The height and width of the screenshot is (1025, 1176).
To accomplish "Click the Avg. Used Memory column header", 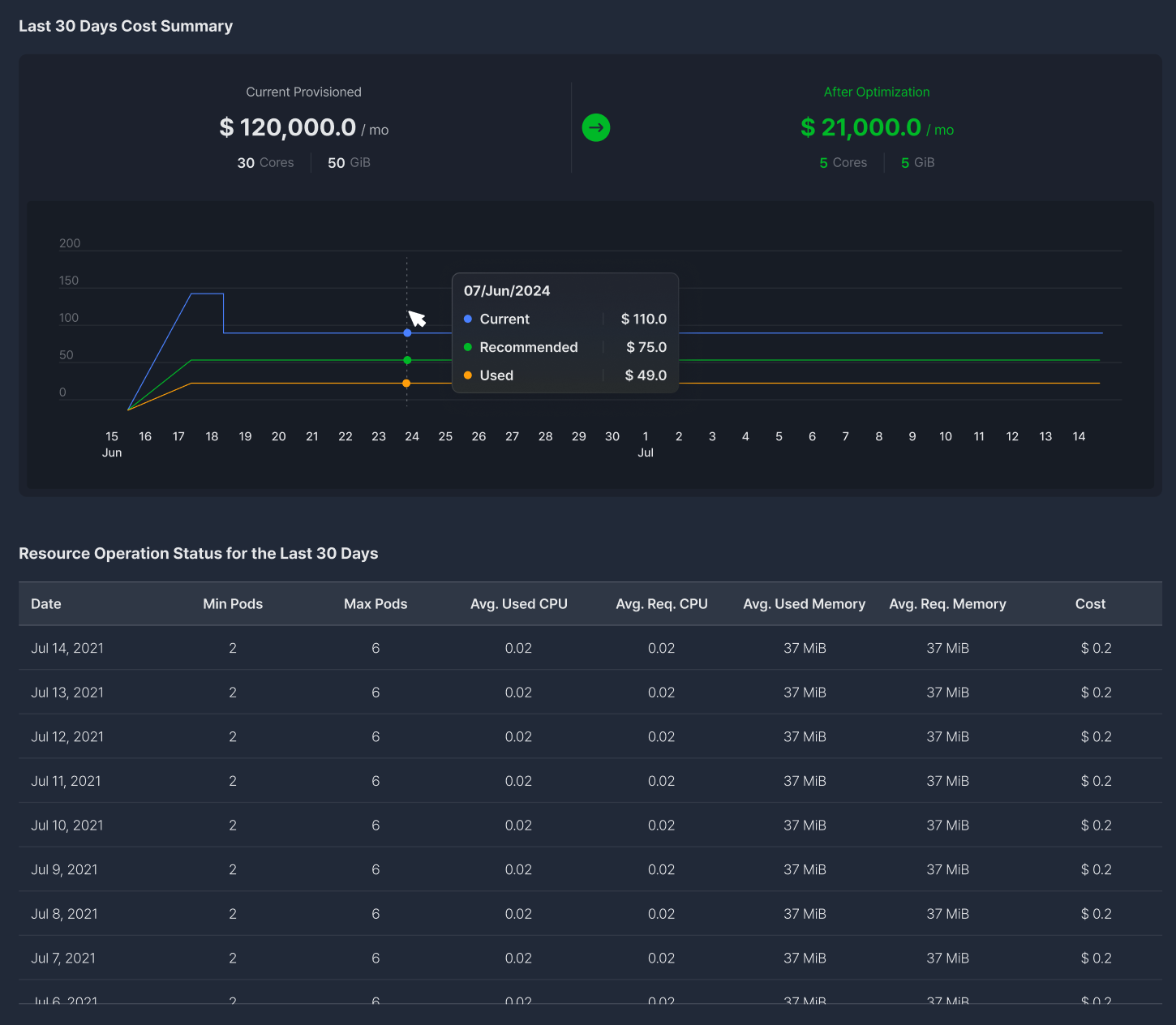I will [x=804, y=604].
